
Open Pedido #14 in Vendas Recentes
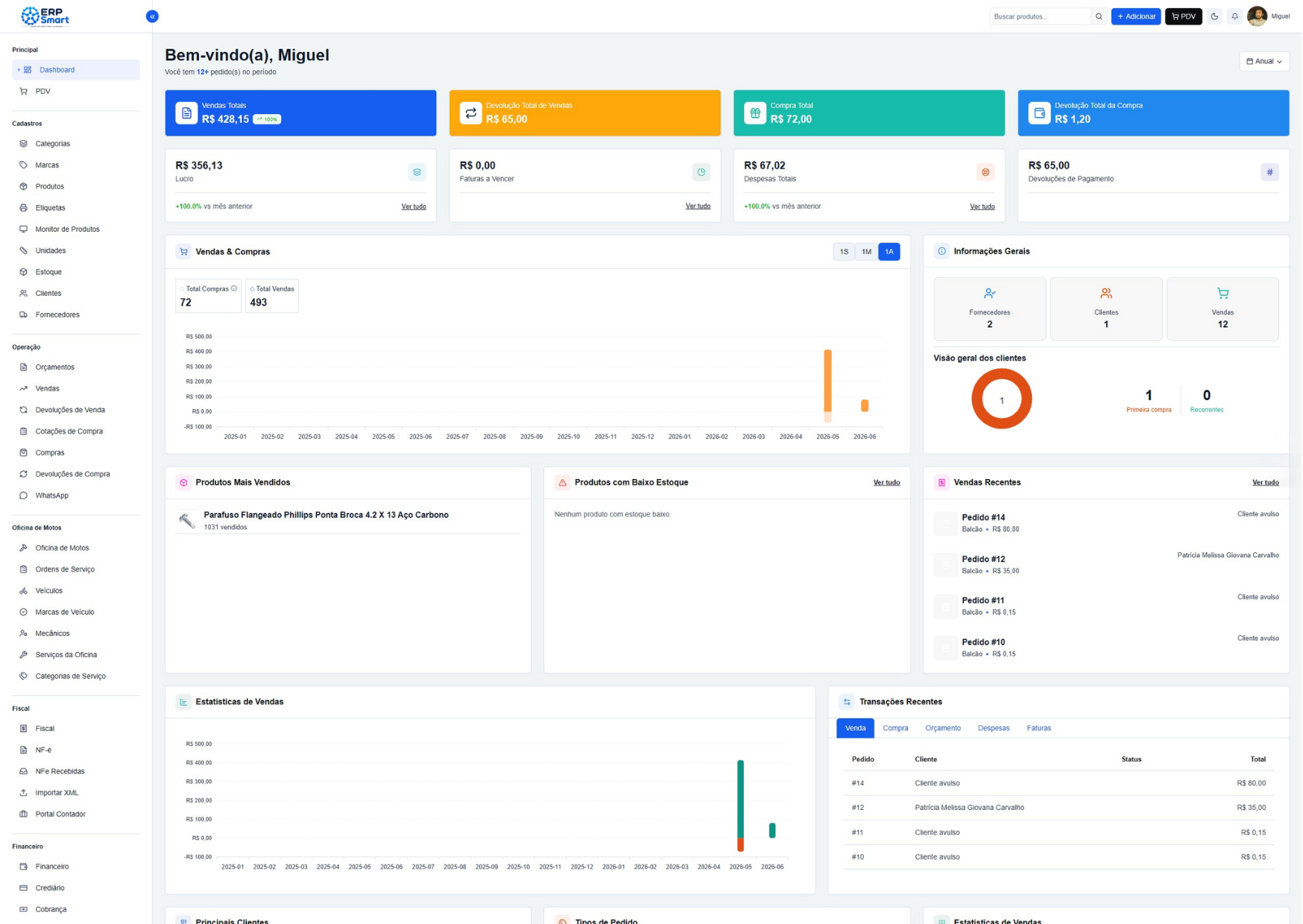[983, 517]
